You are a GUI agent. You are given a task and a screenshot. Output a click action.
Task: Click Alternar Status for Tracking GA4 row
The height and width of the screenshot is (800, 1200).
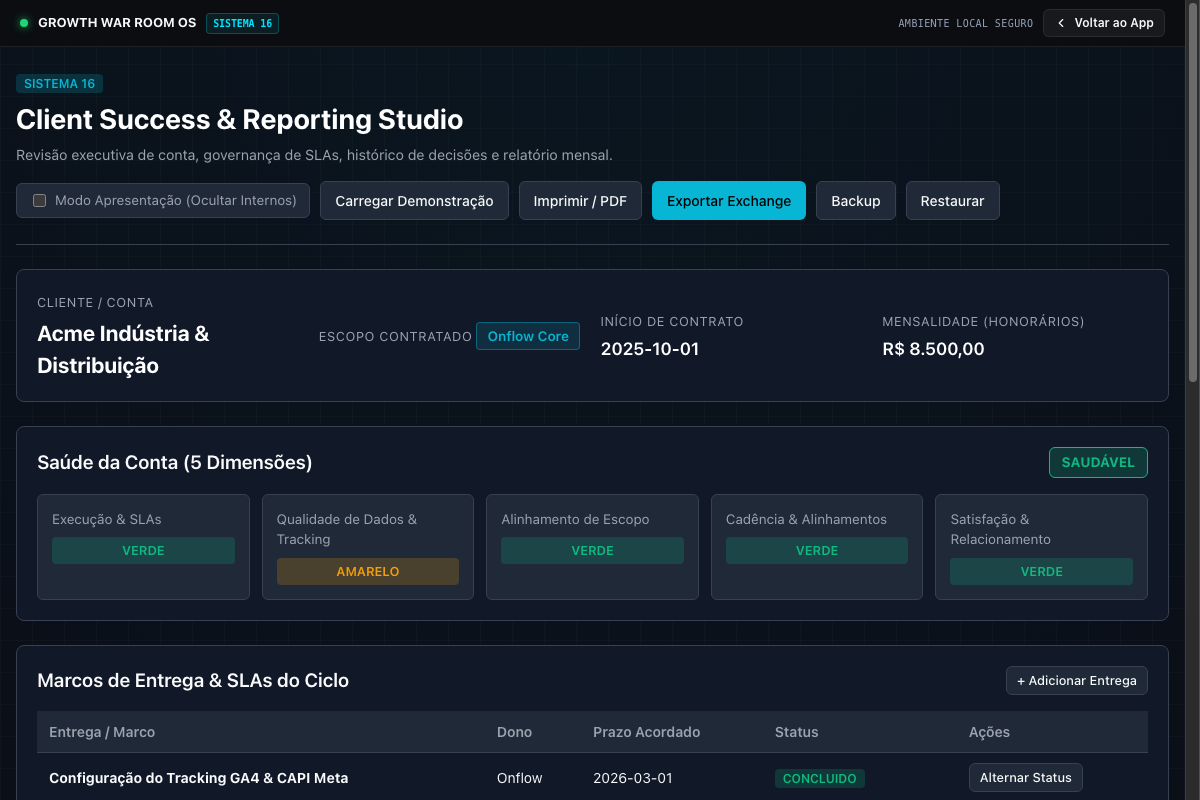1025,777
